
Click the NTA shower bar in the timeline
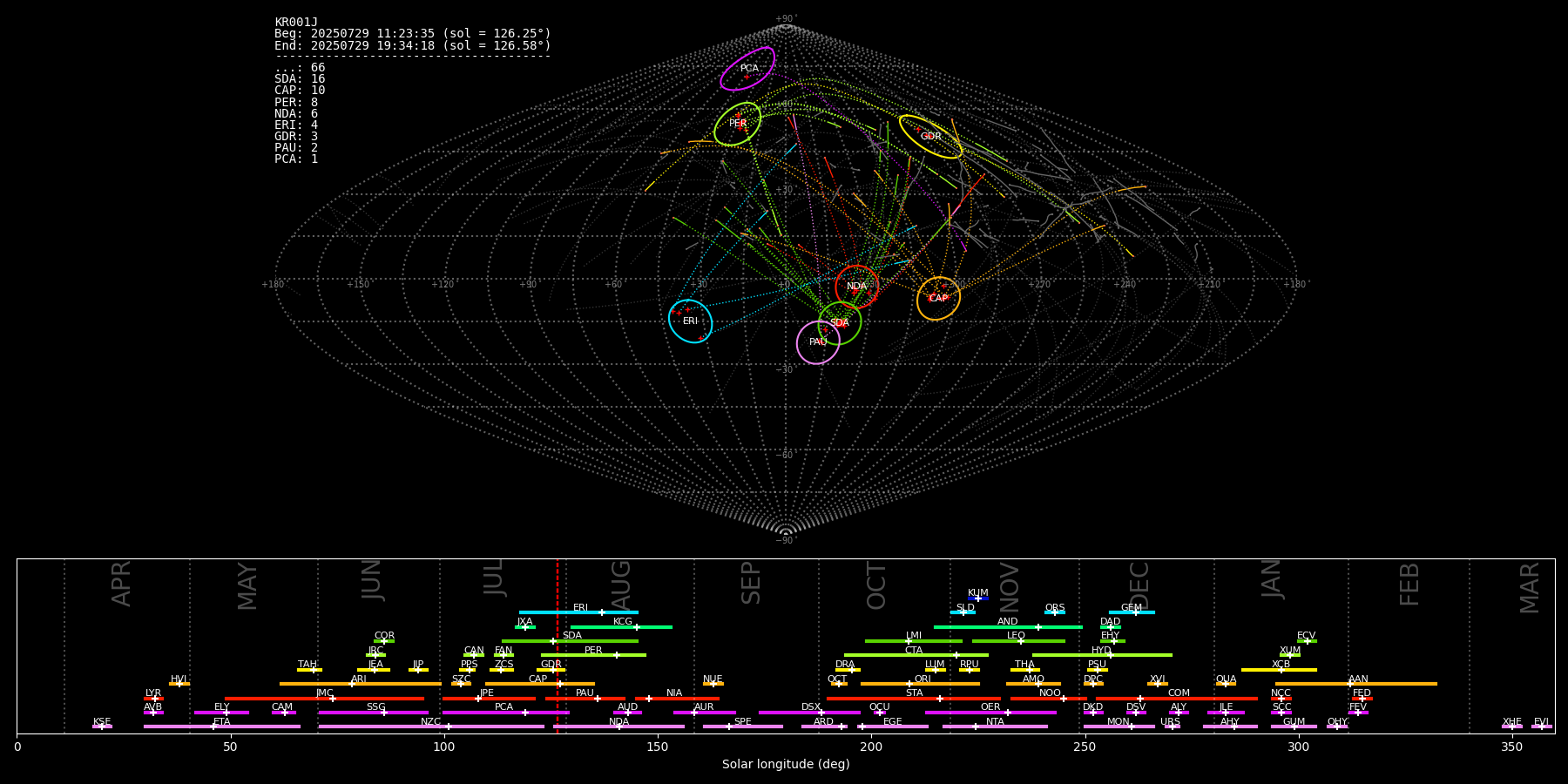[995, 727]
